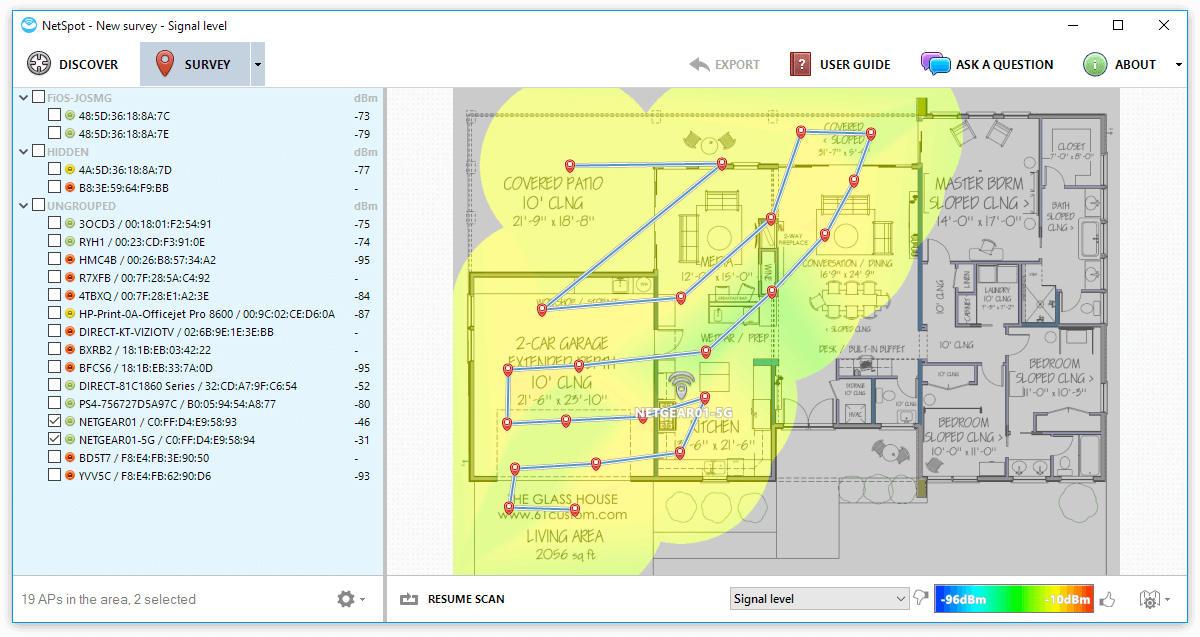Viewport: 1200px width, 637px height.
Task: Switch to the Discover mode tab
Action: [x=73, y=64]
